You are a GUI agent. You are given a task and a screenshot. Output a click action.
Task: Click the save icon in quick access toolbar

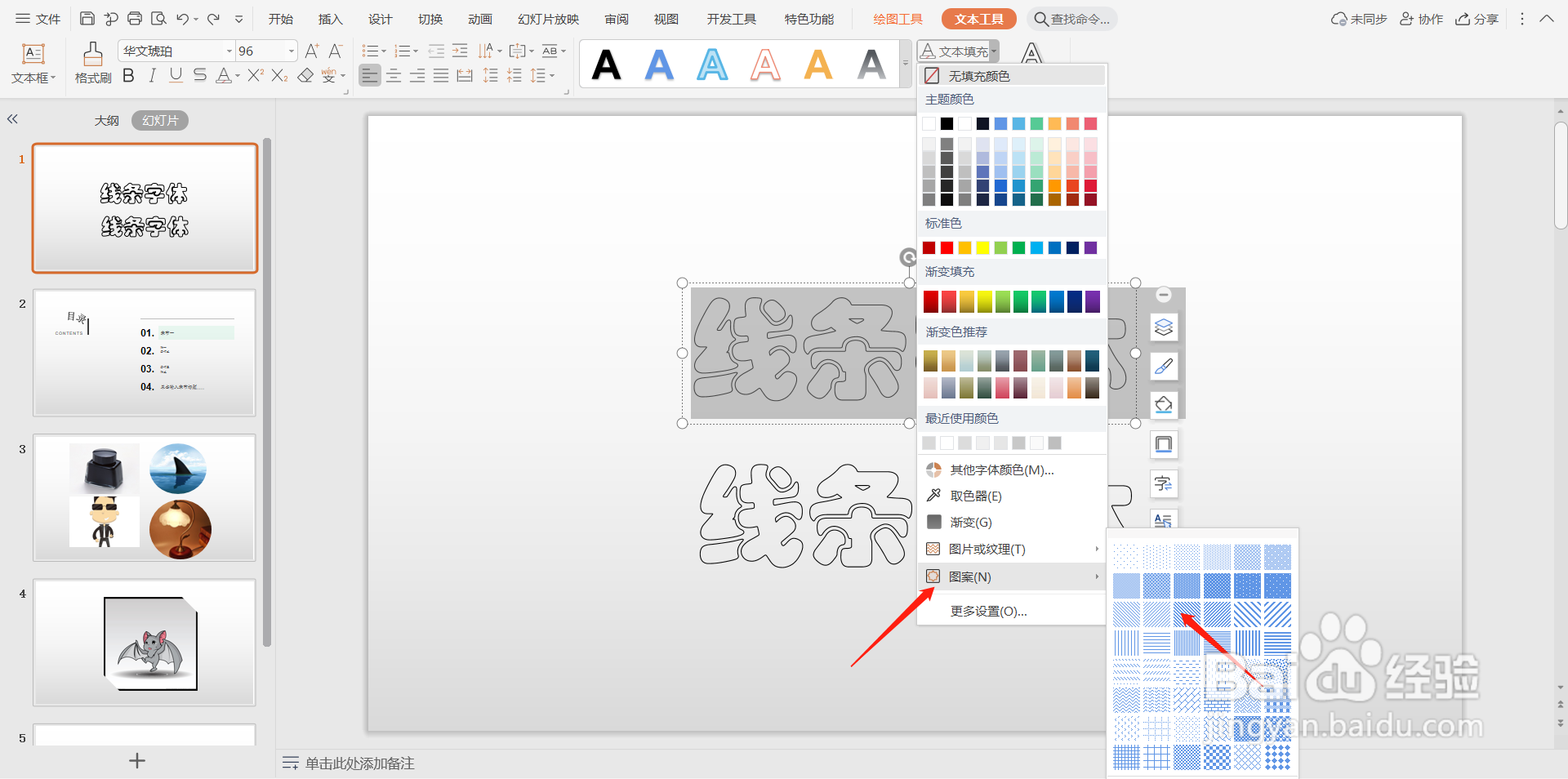pos(87,19)
